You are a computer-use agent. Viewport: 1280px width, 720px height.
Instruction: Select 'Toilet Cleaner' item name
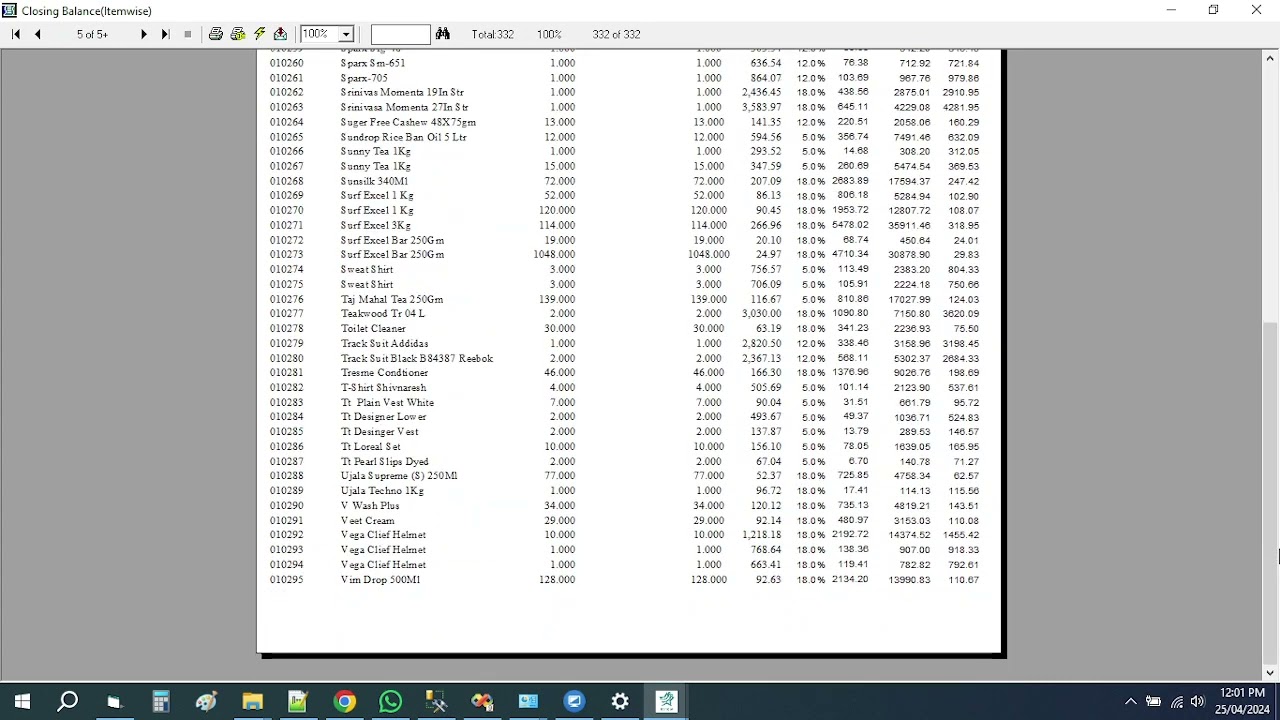(373, 328)
